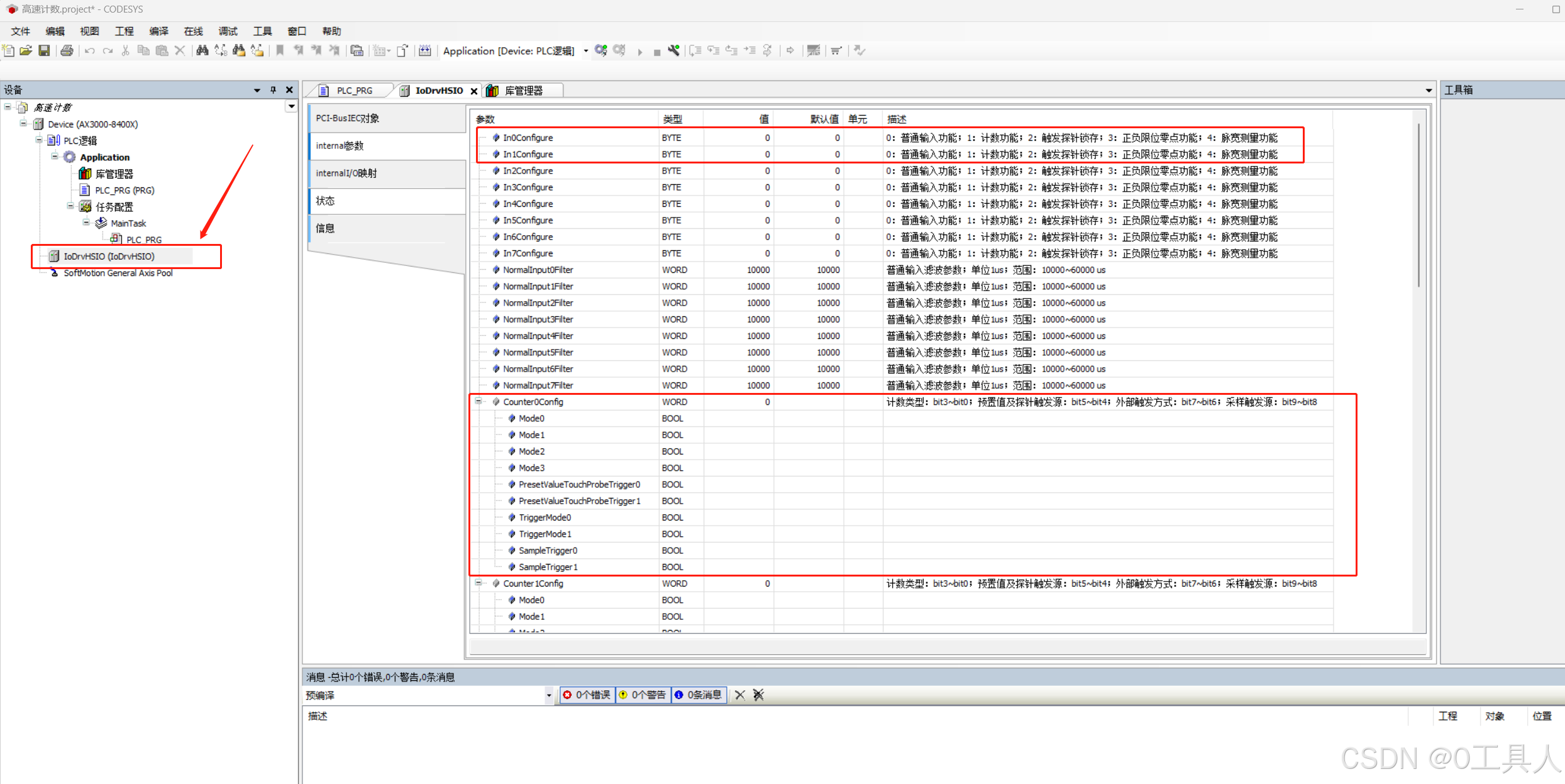Click the Start play icon in toolbar
1565x784 pixels.
(640, 52)
